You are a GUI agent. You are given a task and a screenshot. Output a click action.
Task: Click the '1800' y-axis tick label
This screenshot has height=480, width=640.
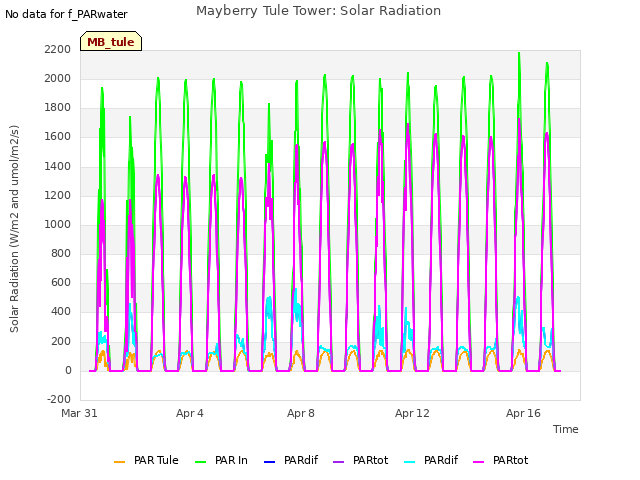pos(58,108)
